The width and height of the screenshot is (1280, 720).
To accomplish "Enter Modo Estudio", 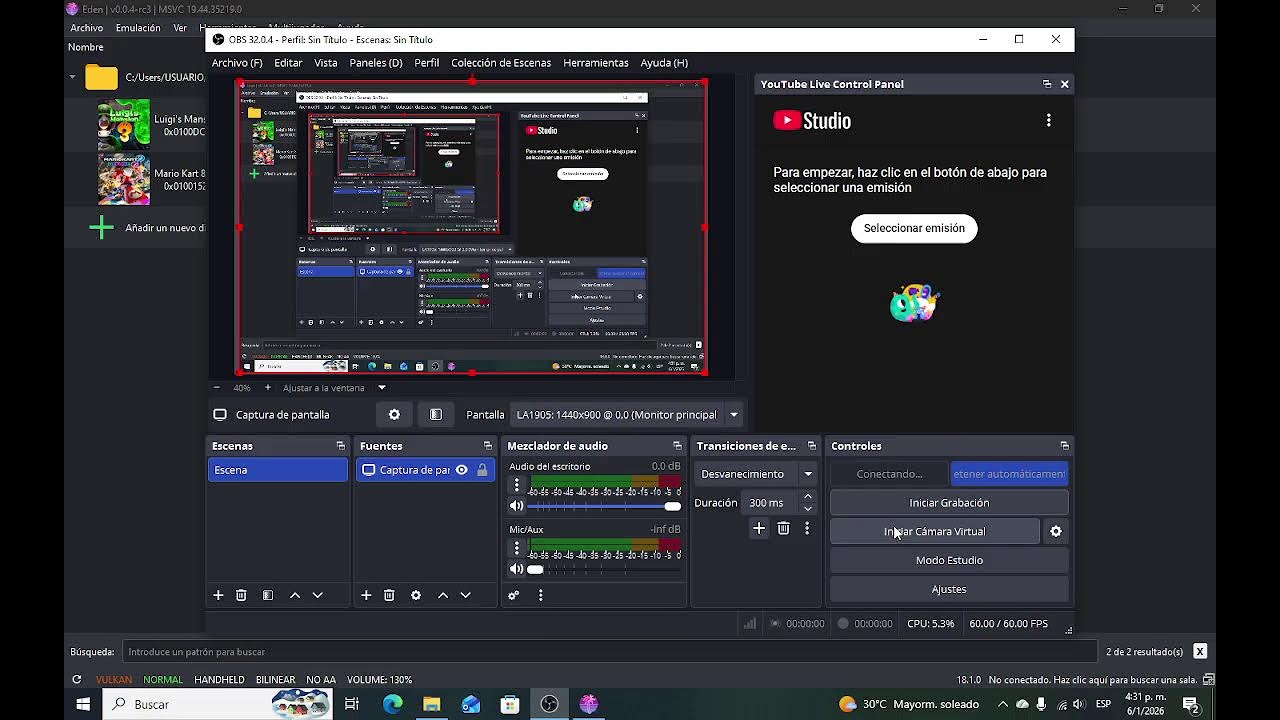I will pyautogui.click(x=949, y=560).
